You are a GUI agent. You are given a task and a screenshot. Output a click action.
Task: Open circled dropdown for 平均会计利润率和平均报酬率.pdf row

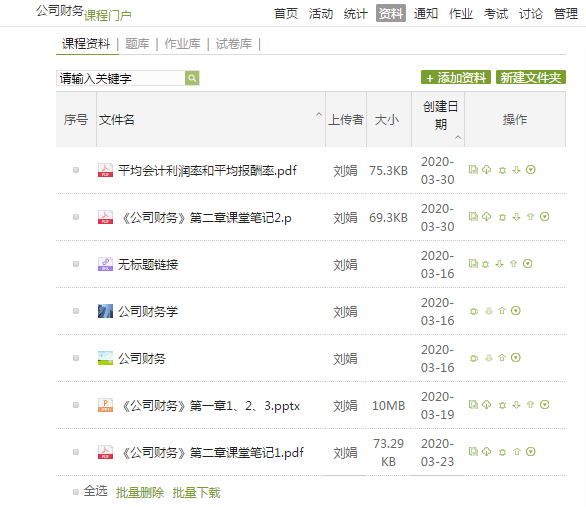pos(531,170)
